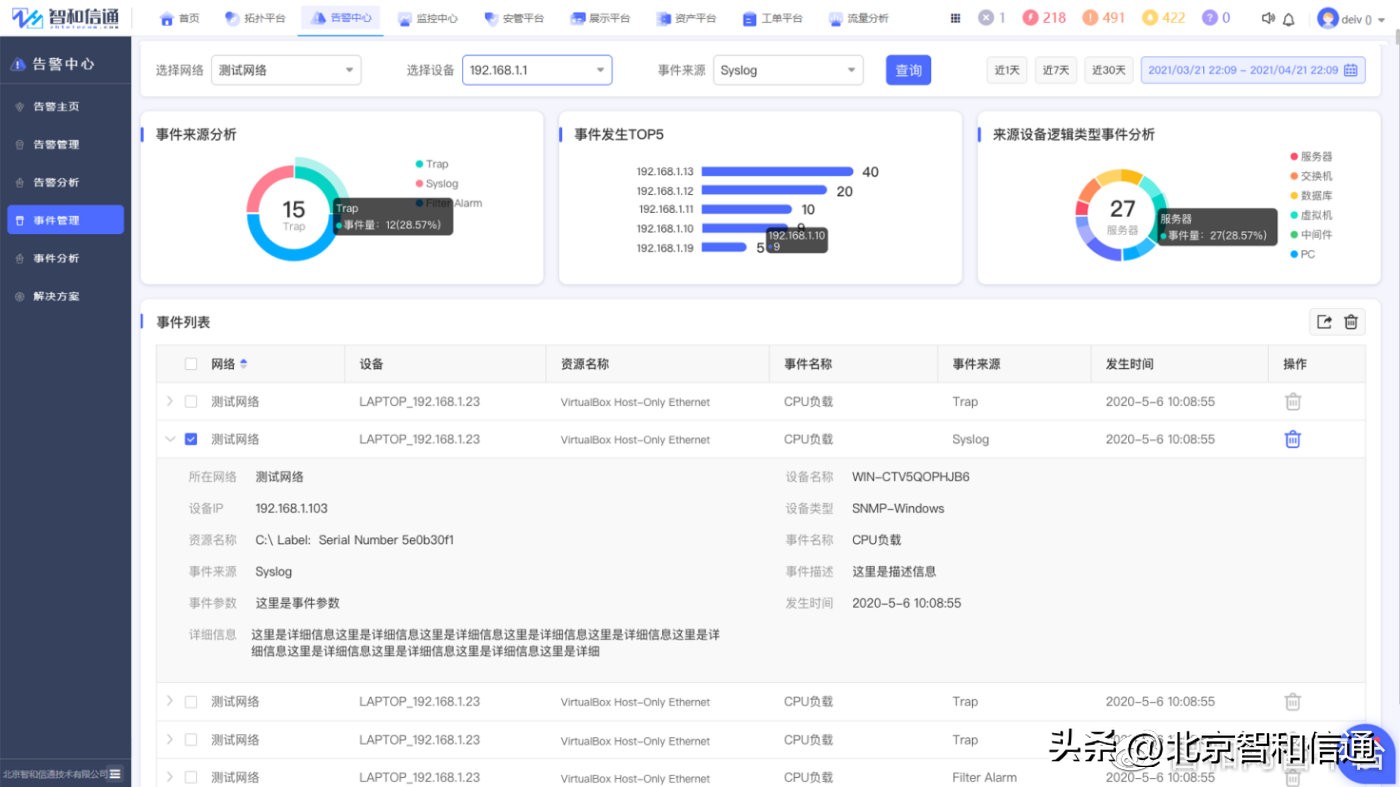
Task: Mute the speaker icon in the top bar
Action: click(1268, 16)
